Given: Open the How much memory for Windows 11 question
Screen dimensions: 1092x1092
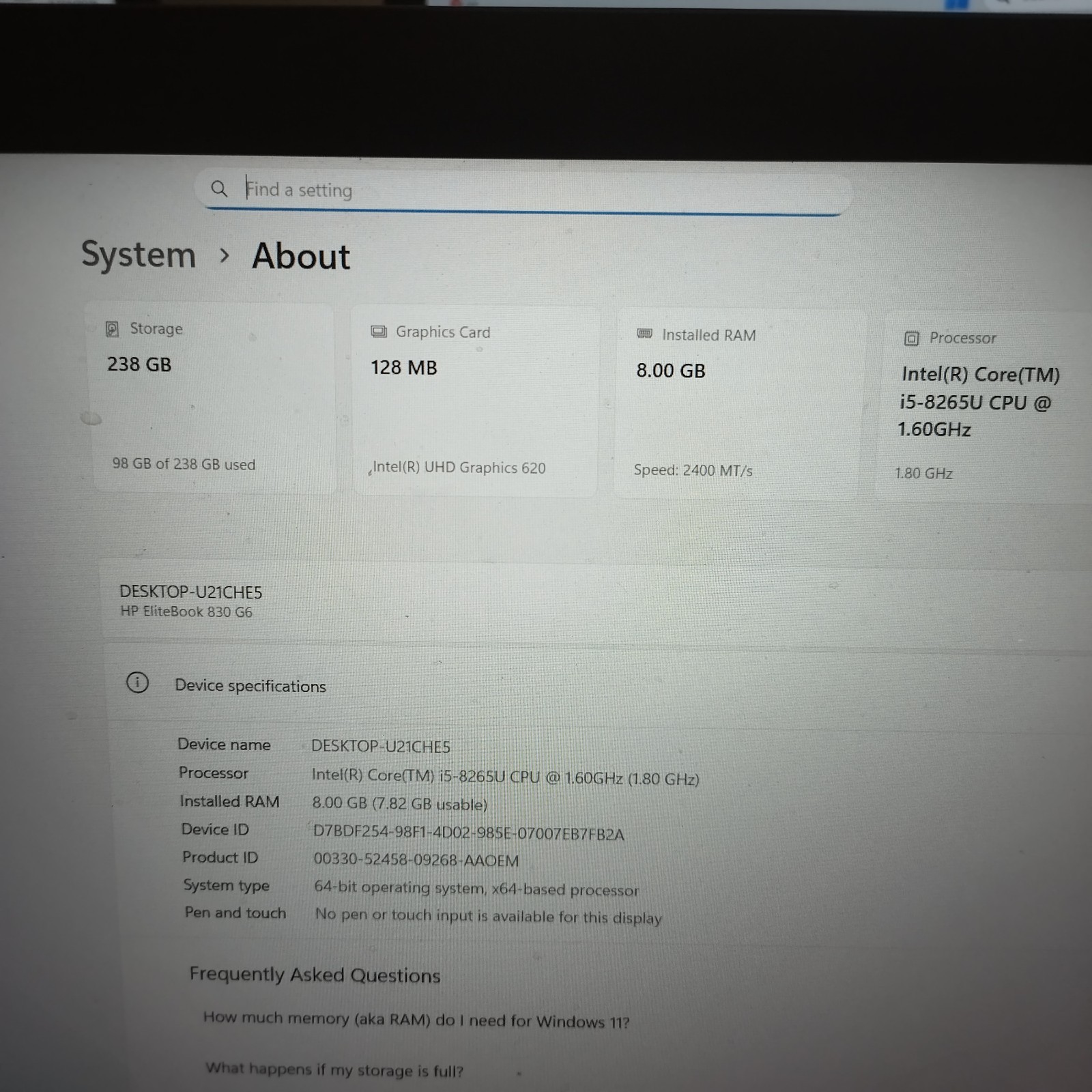Looking at the screenshot, I should [x=416, y=1020].
